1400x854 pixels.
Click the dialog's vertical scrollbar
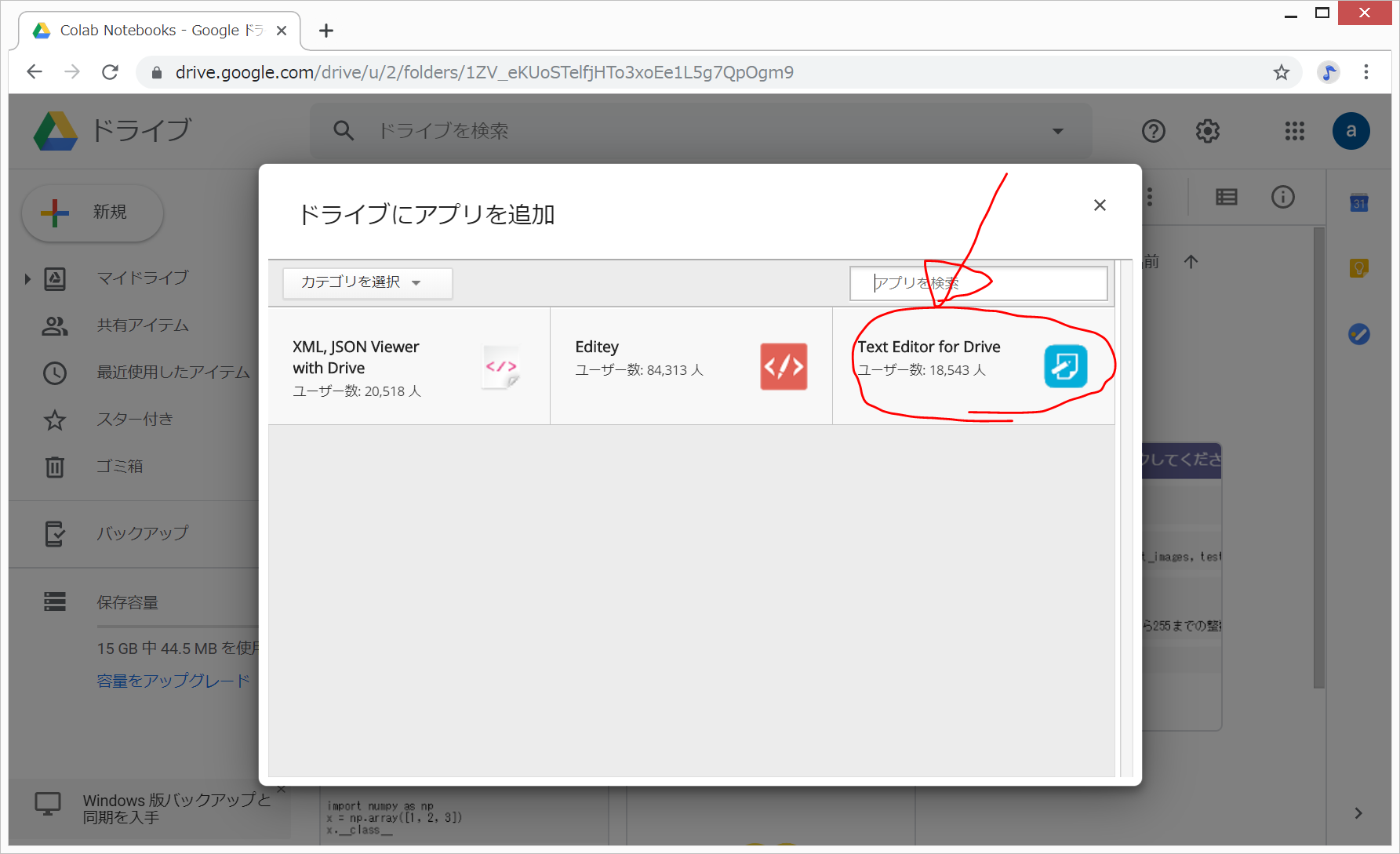(x=1126, y=518)
